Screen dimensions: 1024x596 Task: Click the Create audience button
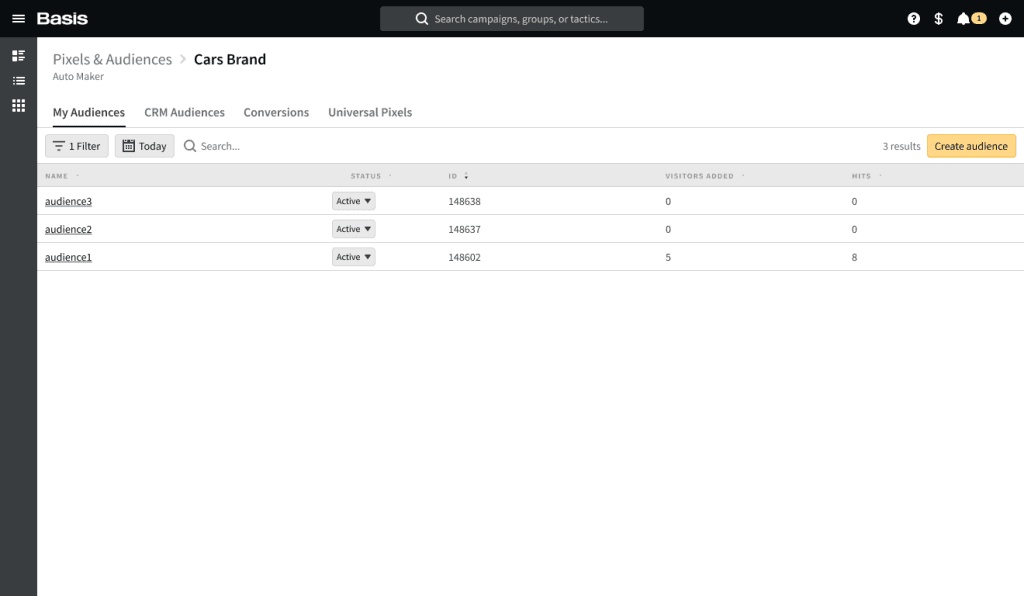coord(970,146)
